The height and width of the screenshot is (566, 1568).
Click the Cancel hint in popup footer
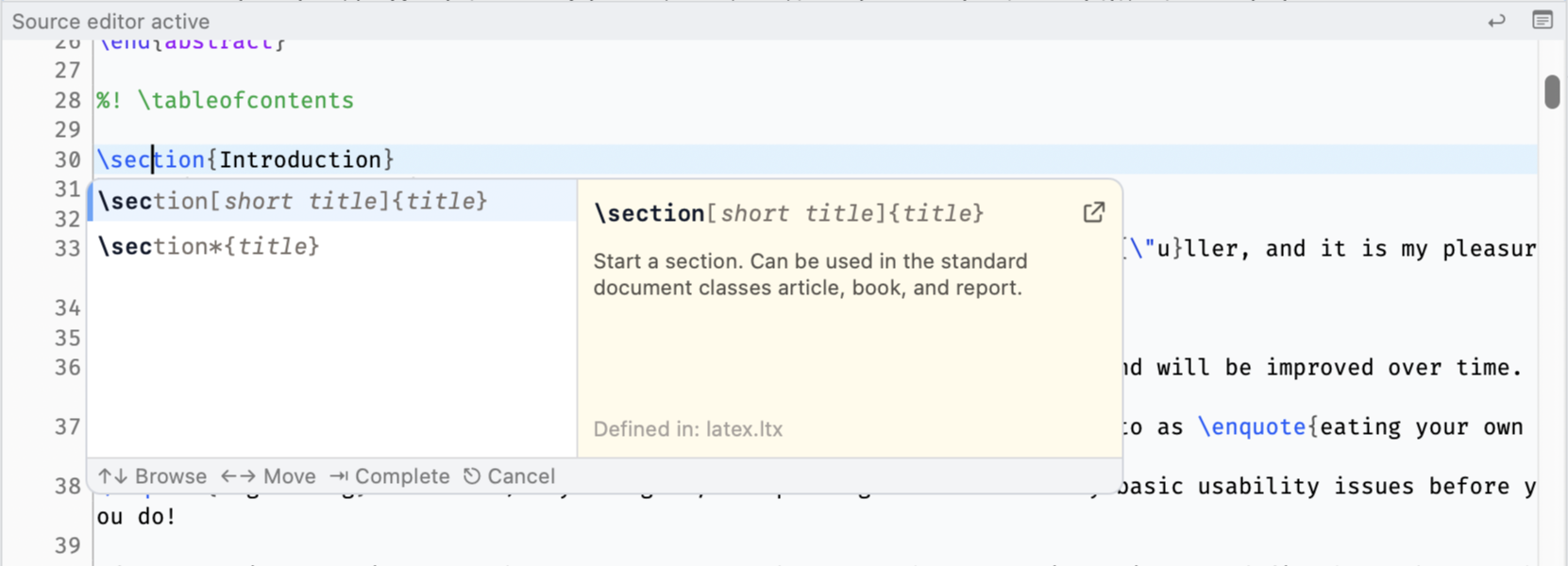coord(509,476)
